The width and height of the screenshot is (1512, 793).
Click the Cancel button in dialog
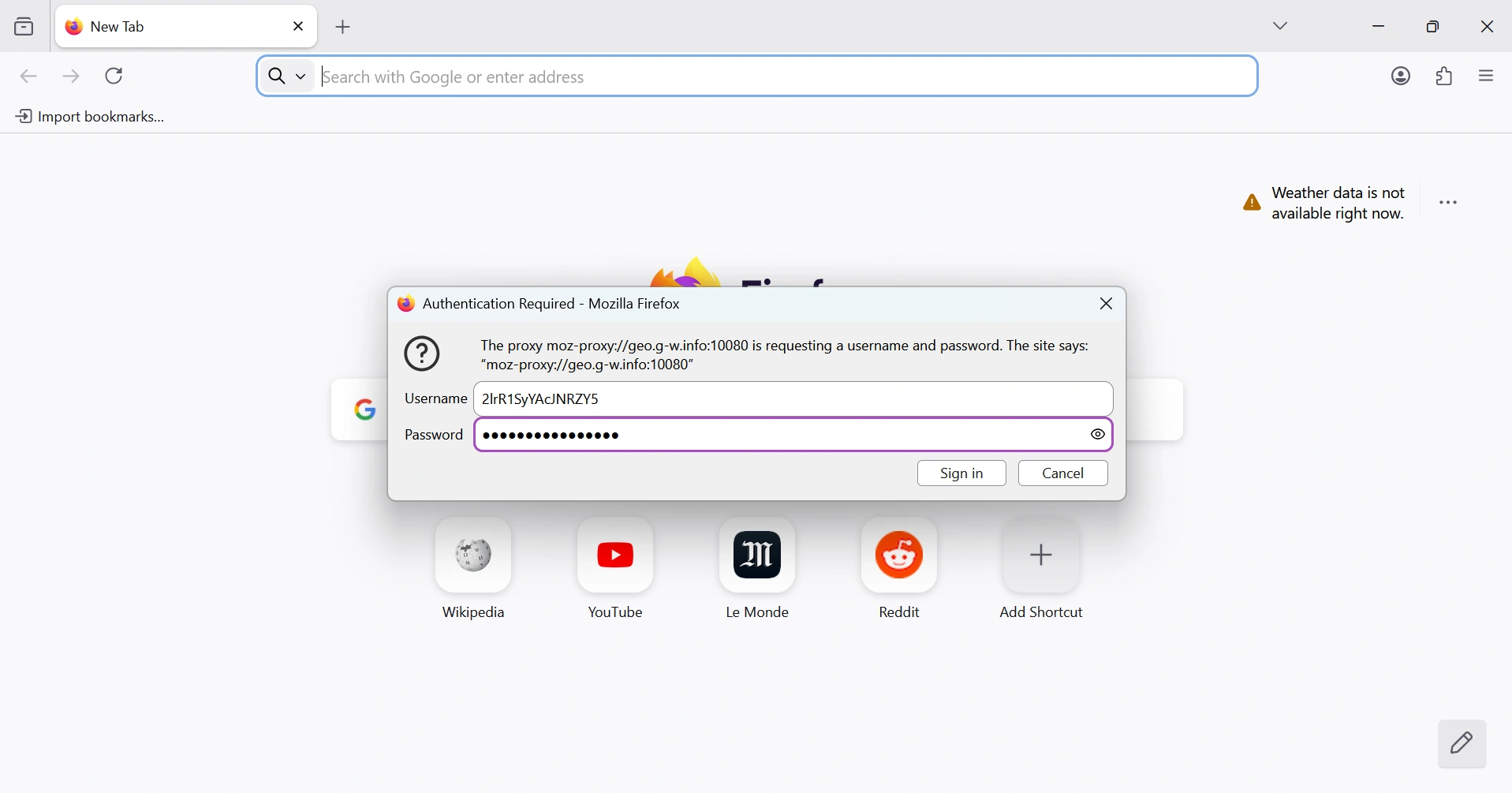coord(1063,473)
